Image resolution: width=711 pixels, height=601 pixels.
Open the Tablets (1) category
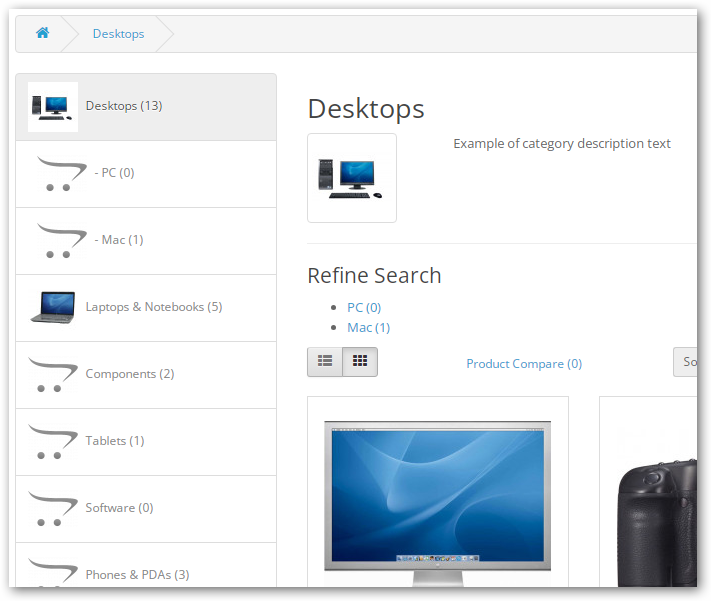tap(146, 442)
